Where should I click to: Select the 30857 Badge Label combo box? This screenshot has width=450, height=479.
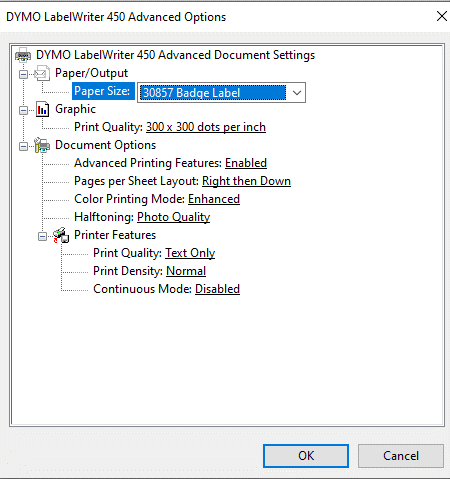[221, 93]
